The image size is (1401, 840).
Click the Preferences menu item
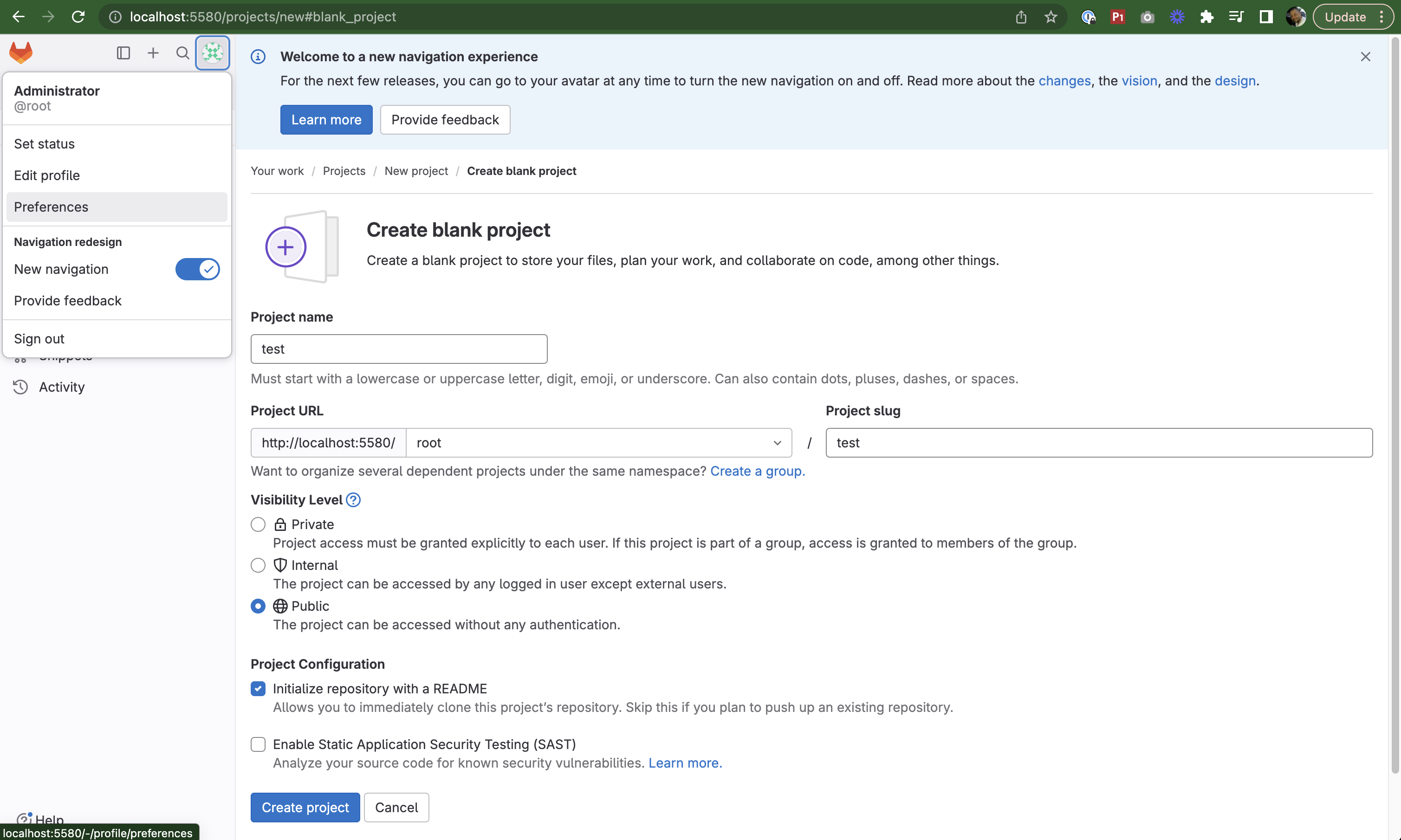51,207
